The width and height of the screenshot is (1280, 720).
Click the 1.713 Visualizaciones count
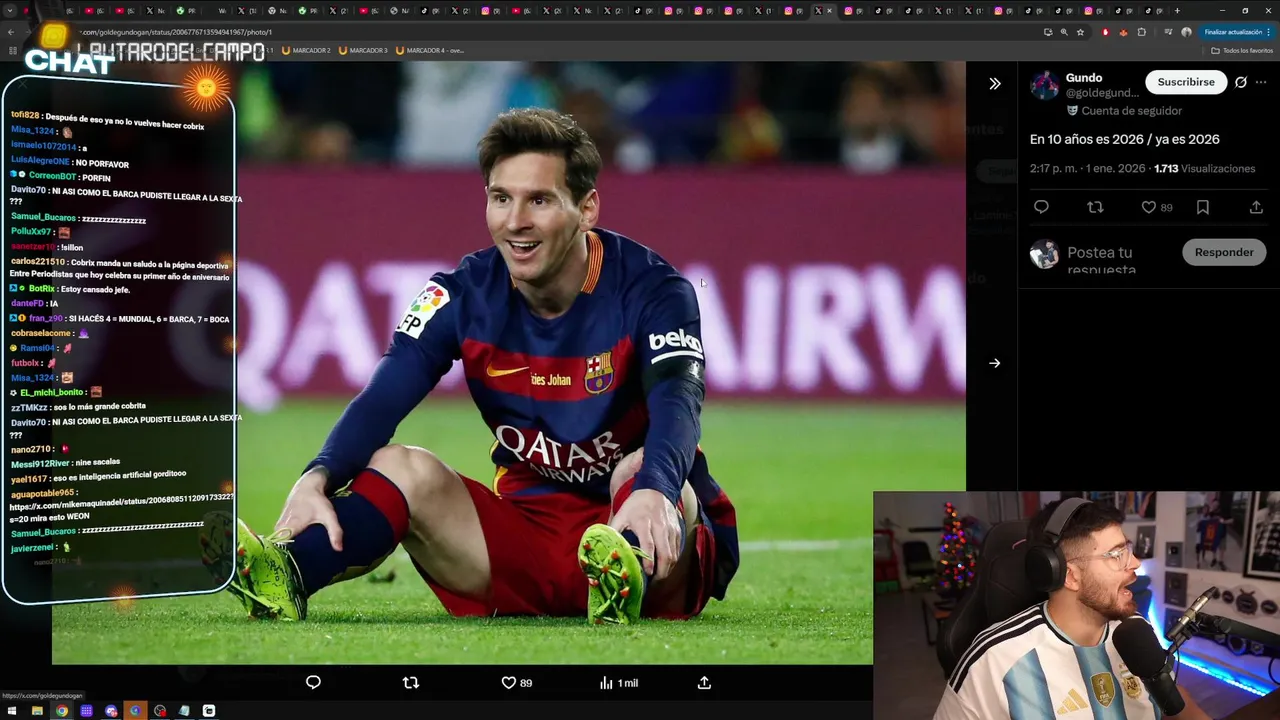[1204, 169]
